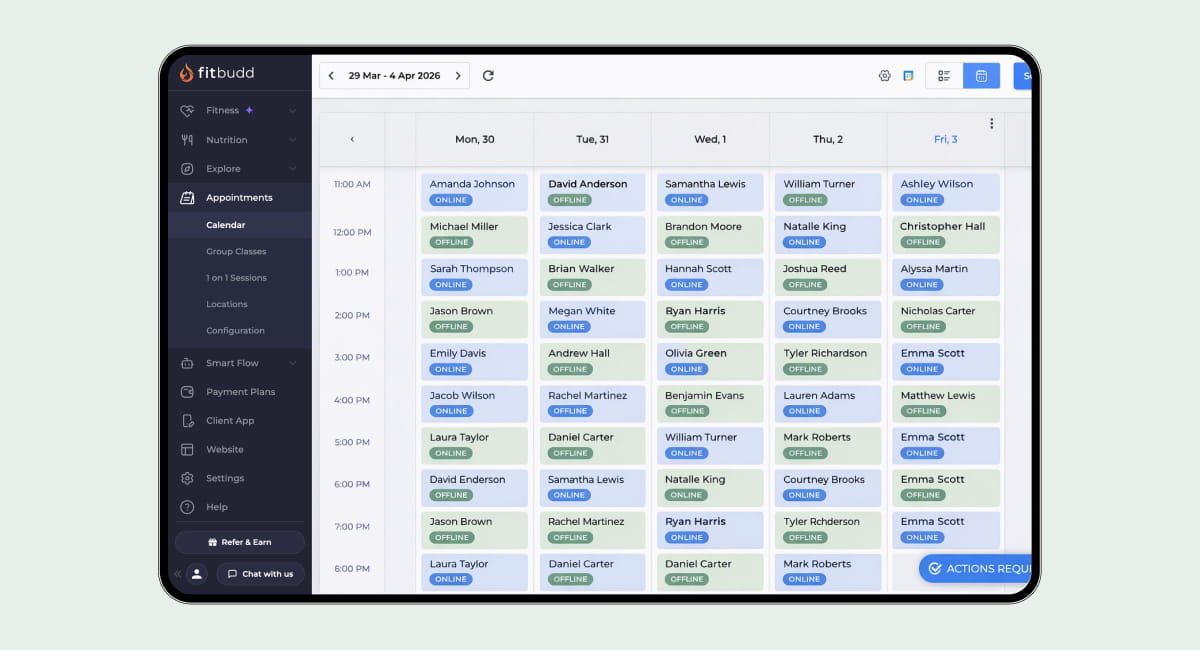Viewport: 1200px width, 650px height.
Task: Expand the Smart Flow menu chevron
Action: [x=292, y=363]
